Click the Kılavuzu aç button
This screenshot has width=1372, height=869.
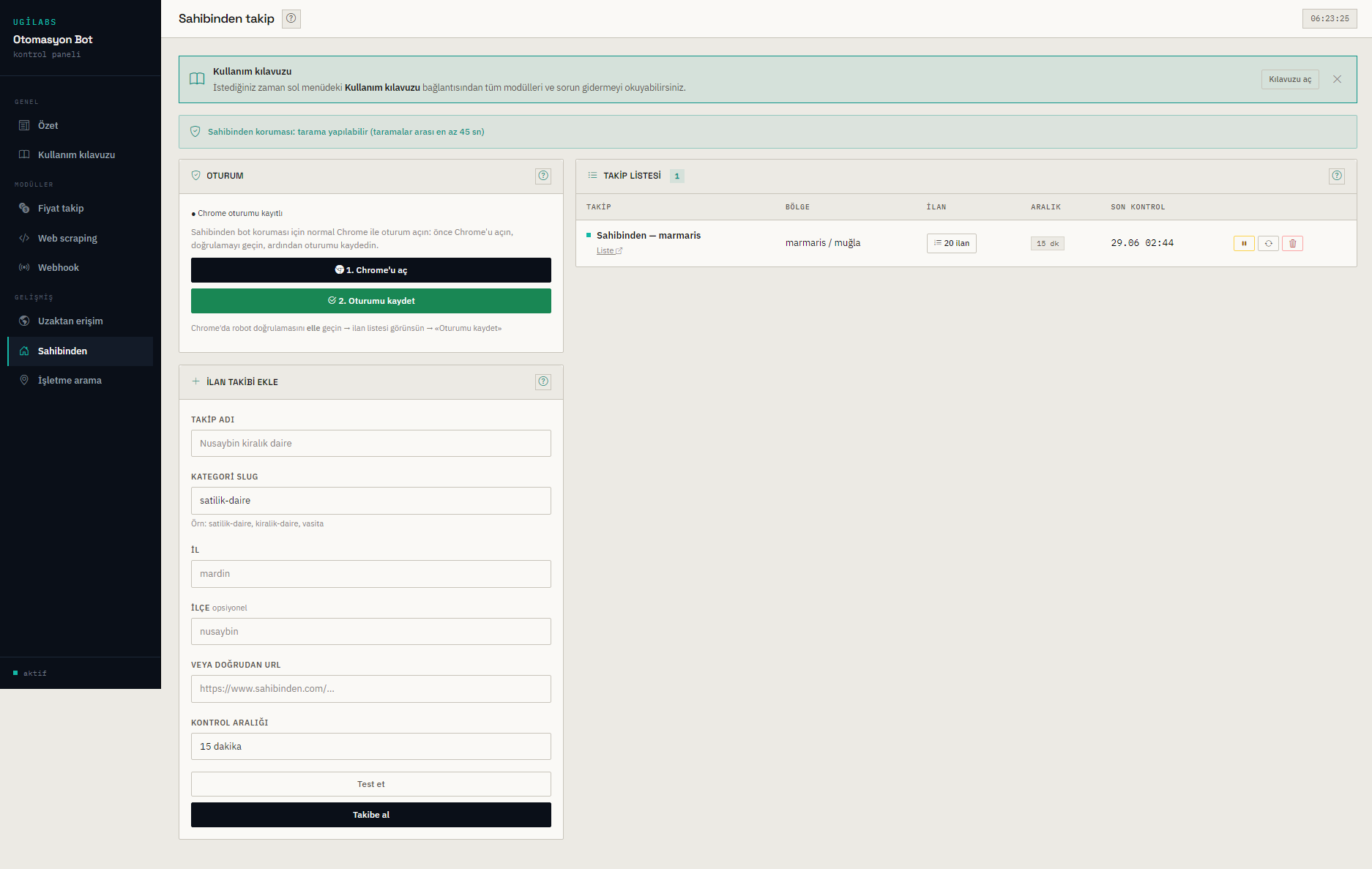[x=1290, y=79]
